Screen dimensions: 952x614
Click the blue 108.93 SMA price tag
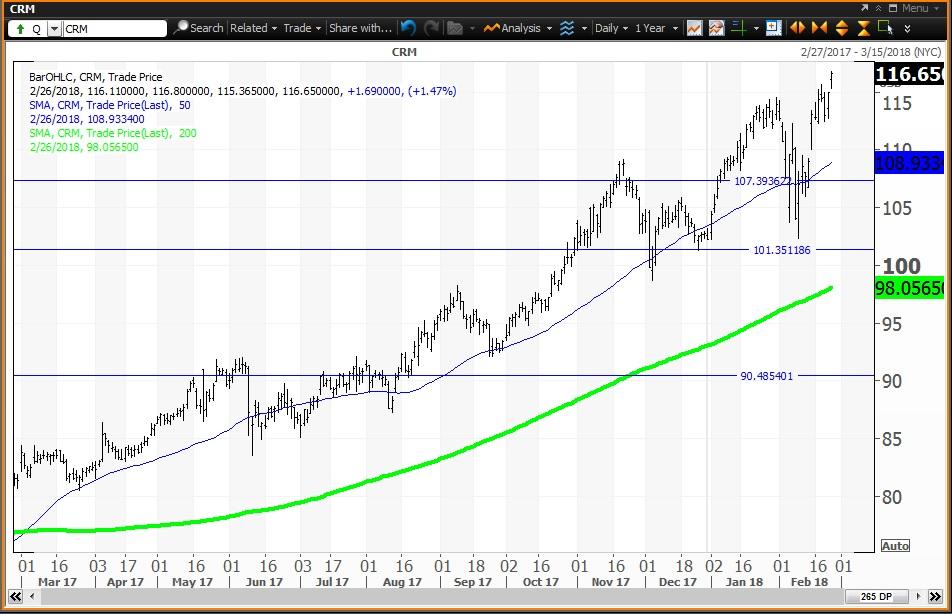(909, 163)
